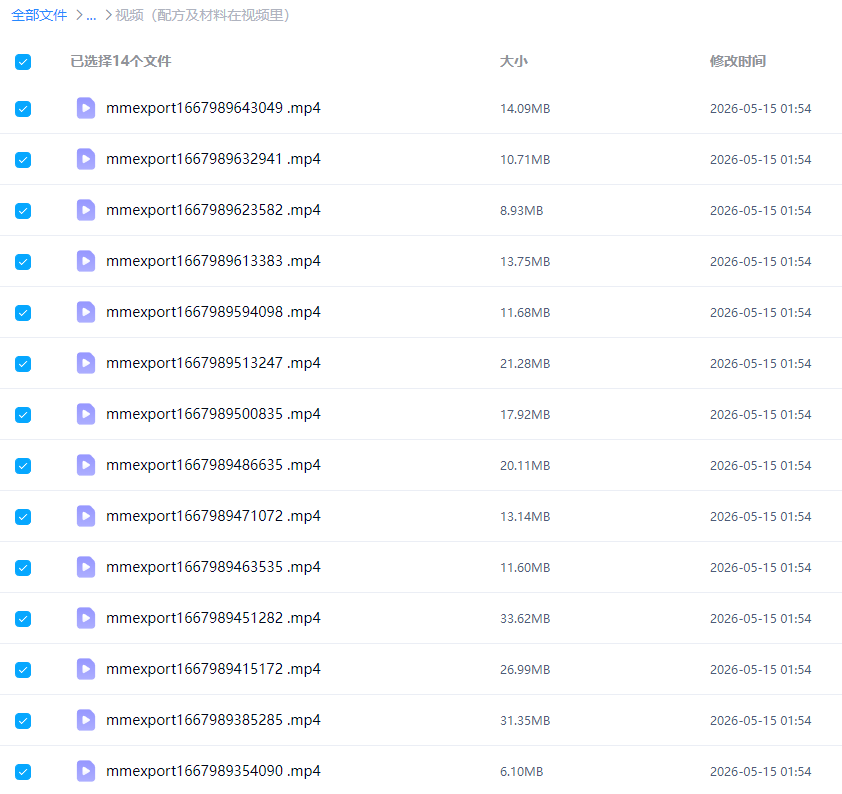842x794 pixels.
Task: Uncheck mmexport1667989451282 .mp4 checkbox
Action: [23, 619]
